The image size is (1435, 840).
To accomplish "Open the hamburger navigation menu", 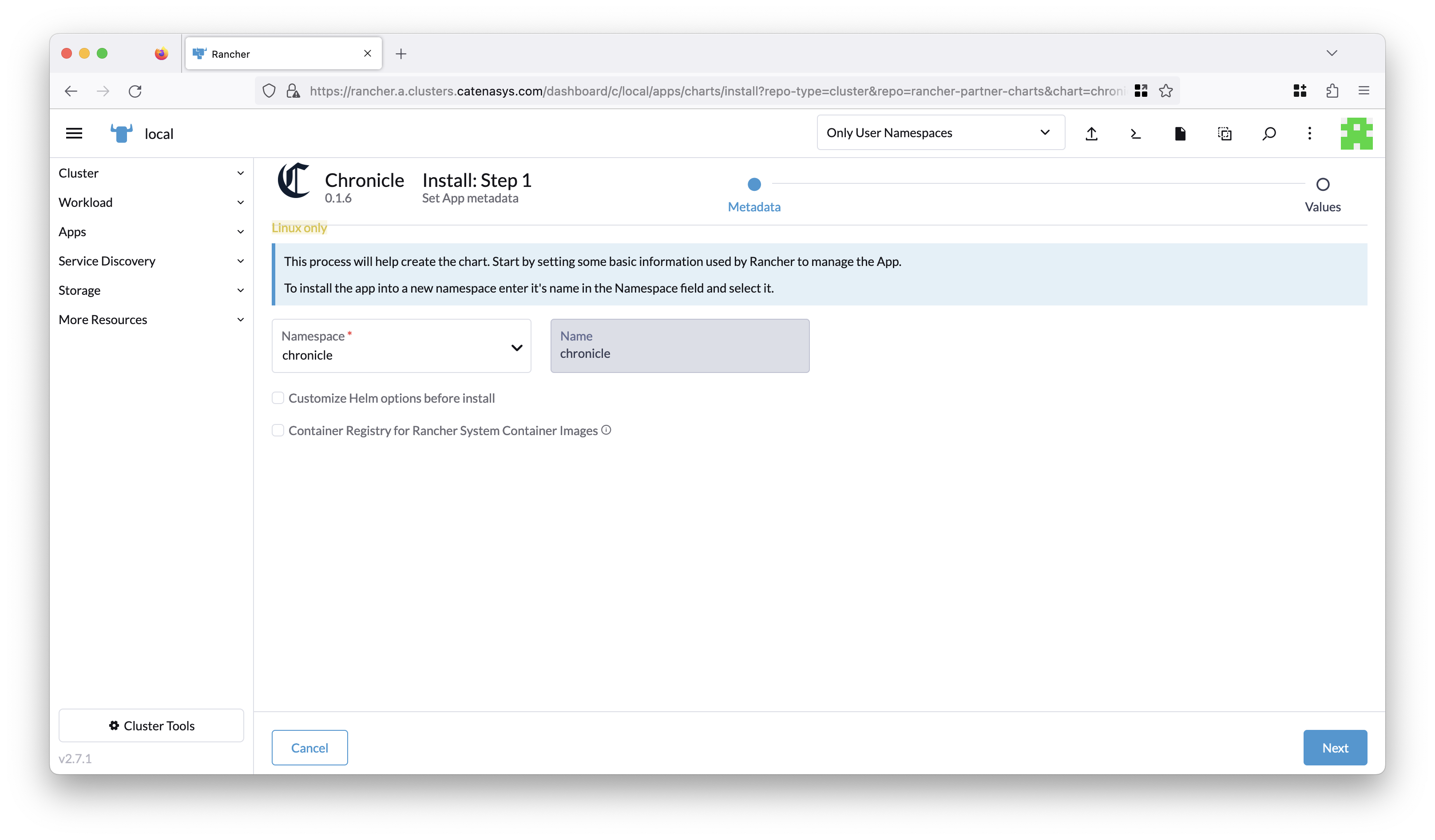I will 74,133.
